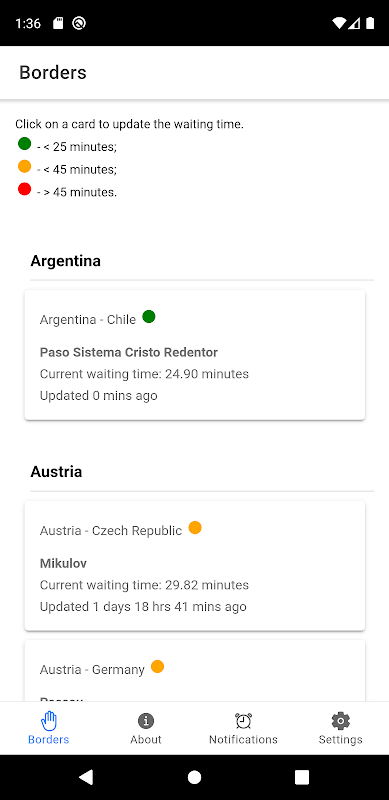Tap the Notifications alarm clock icon
Image resolution: width=389 pixels, height=800 pixels.
[243, 721]
